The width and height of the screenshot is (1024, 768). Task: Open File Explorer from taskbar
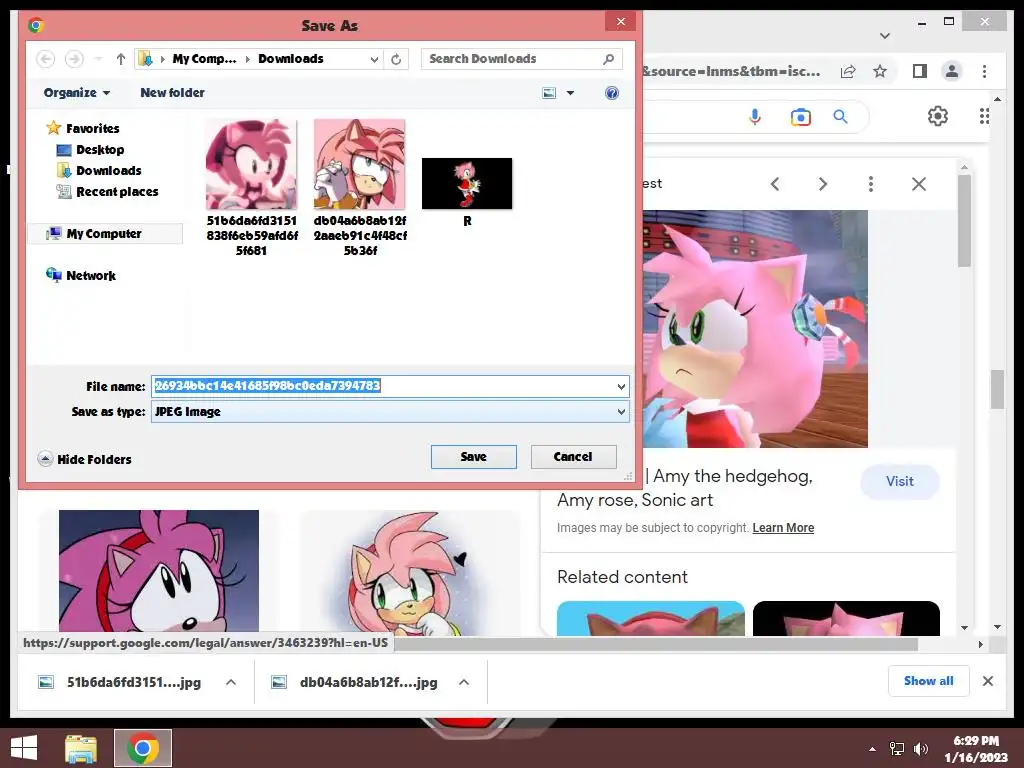pyautogui.click(x=81, y=748)
